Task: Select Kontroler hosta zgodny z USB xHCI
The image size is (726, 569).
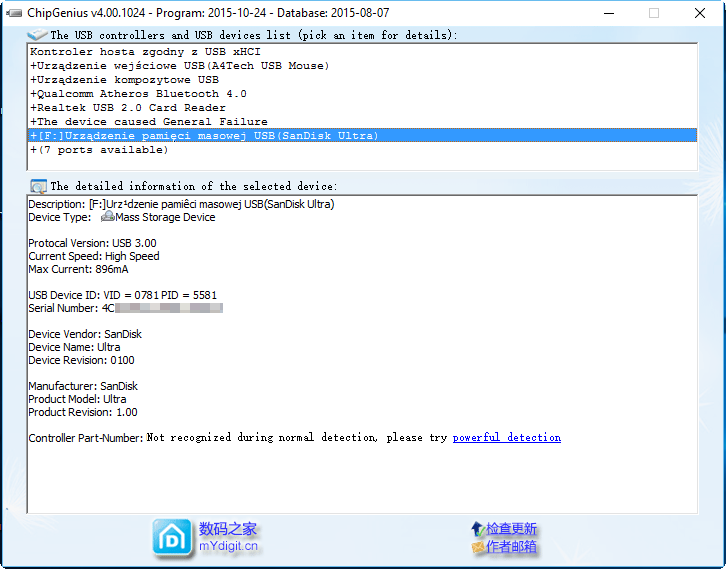Action: tap(363, 51)
